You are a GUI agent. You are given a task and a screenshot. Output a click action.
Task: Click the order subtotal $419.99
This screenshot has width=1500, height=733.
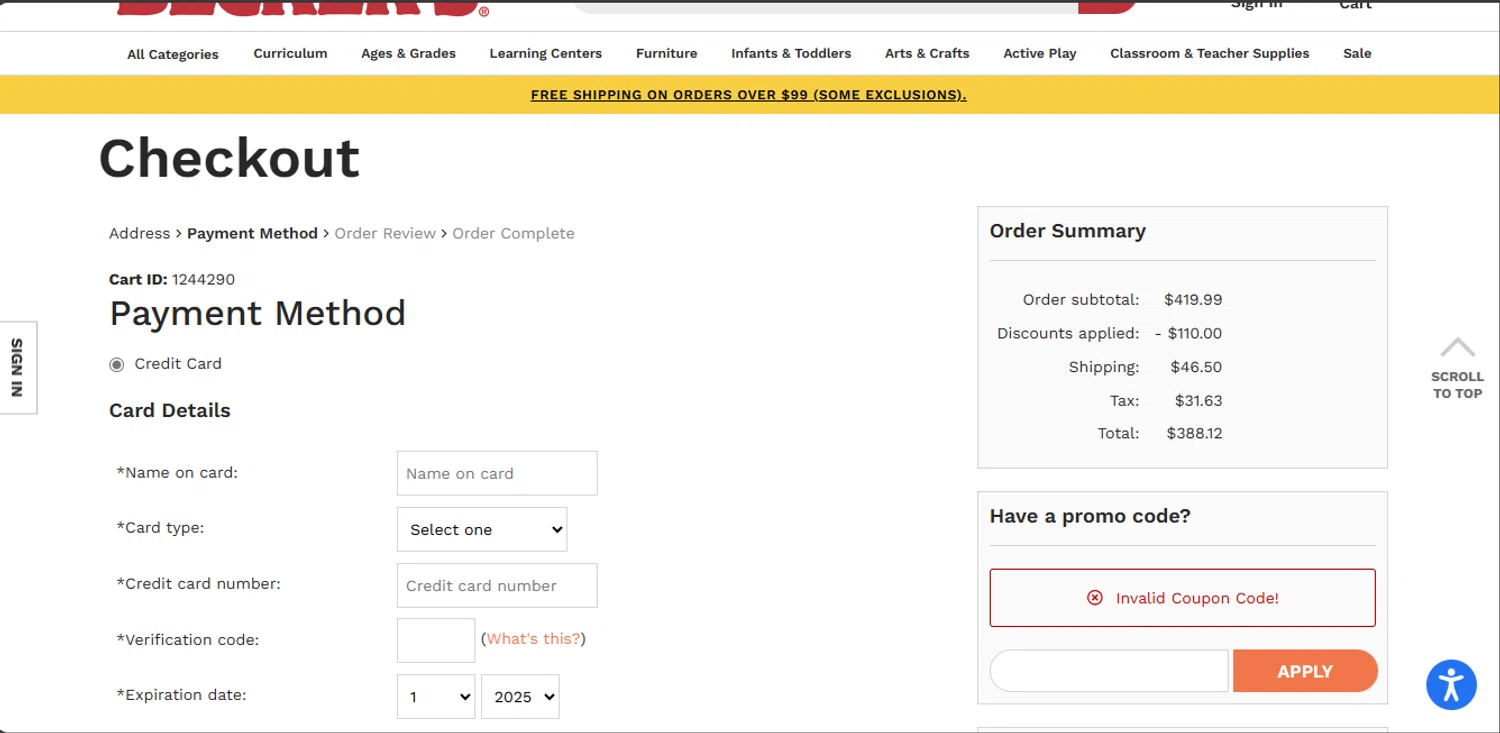(1193, 299)
